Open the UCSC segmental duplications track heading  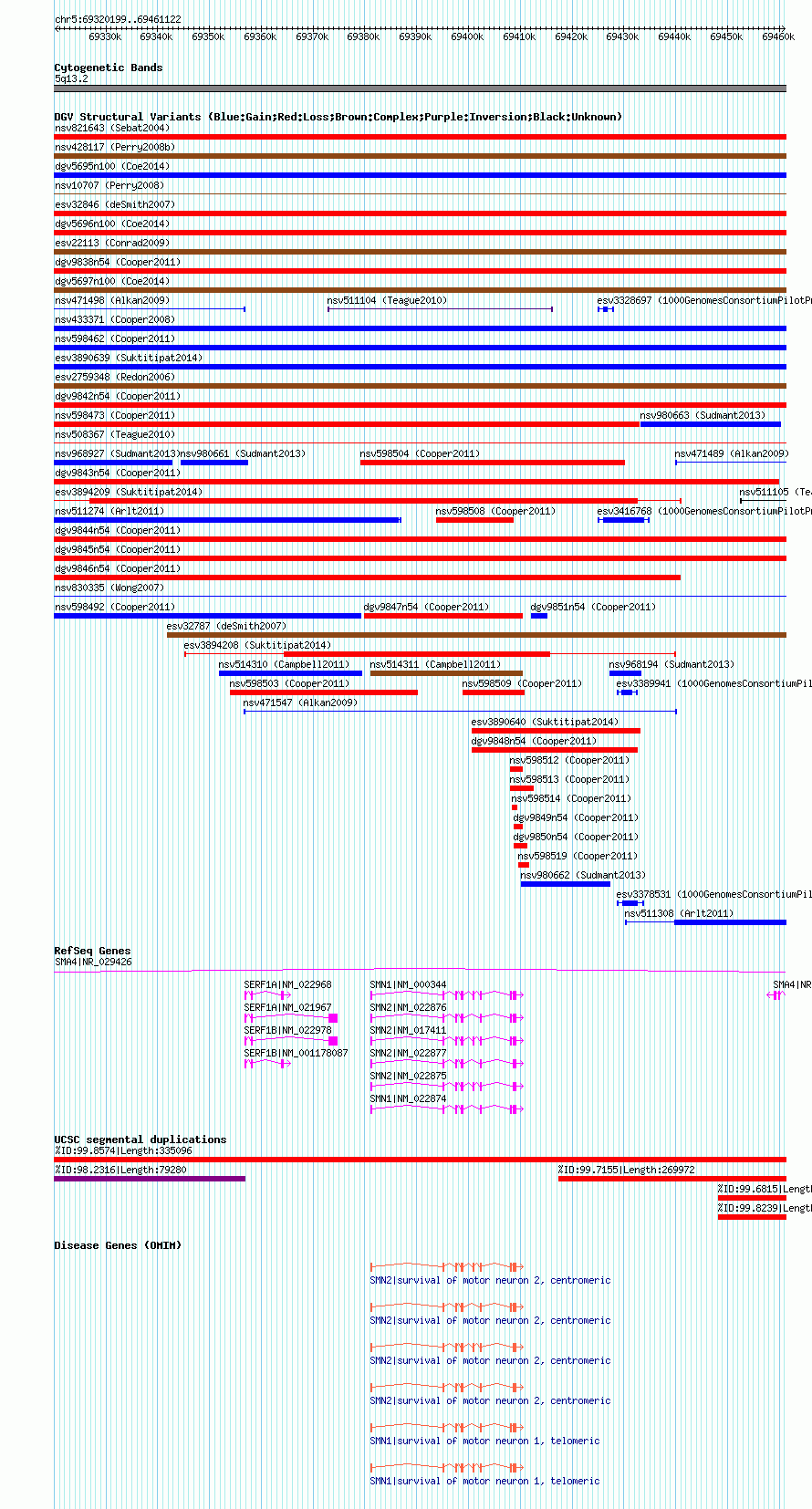140,1140
